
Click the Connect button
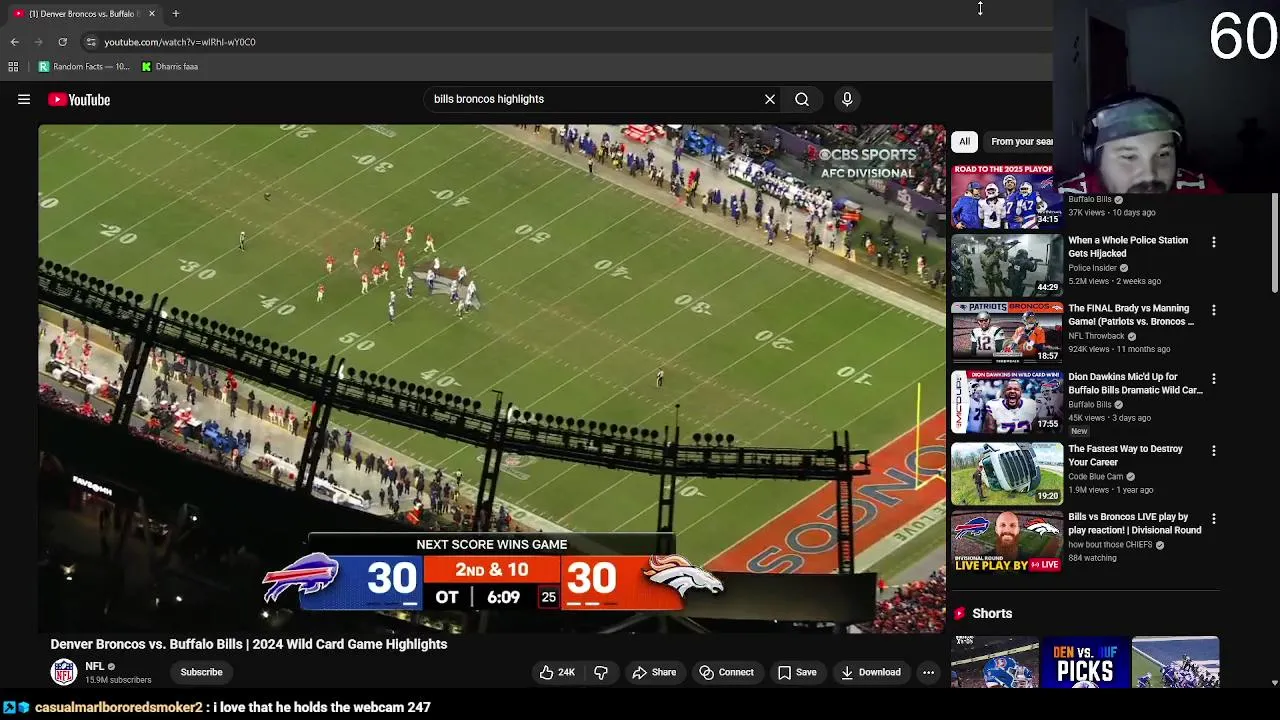click(x=726, y=672)
